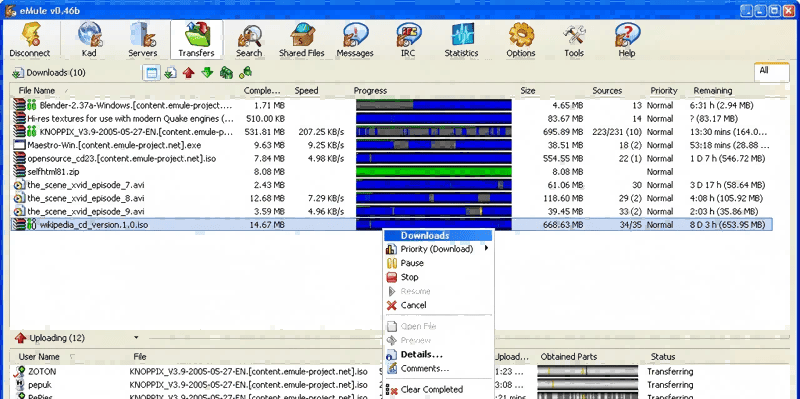Image resolution: width=800 pixels, height=399 pixels.
Task: Open the Messages window
Action: tap(355, 39)
